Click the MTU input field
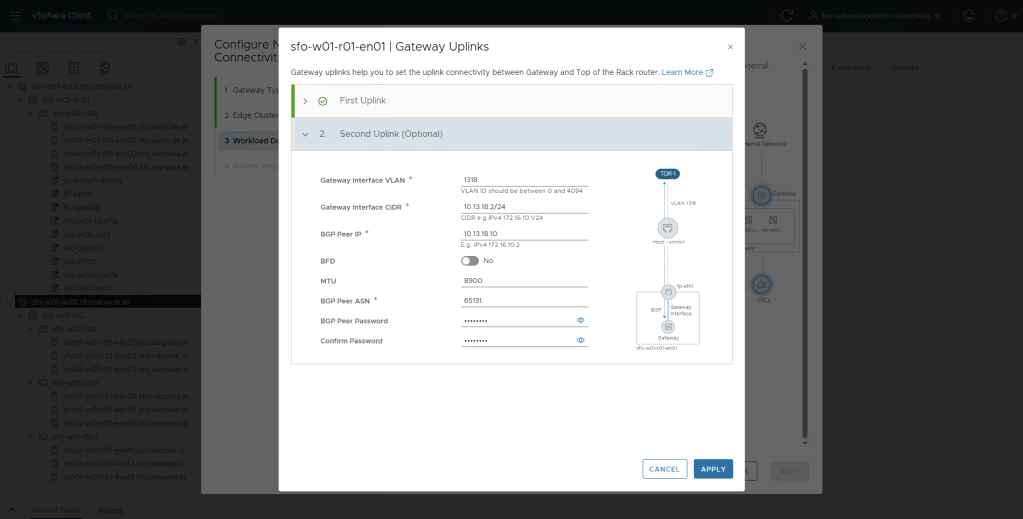The width and height of the screenshot is (1023, 519). pyautogui.click(x=524, y=281)
